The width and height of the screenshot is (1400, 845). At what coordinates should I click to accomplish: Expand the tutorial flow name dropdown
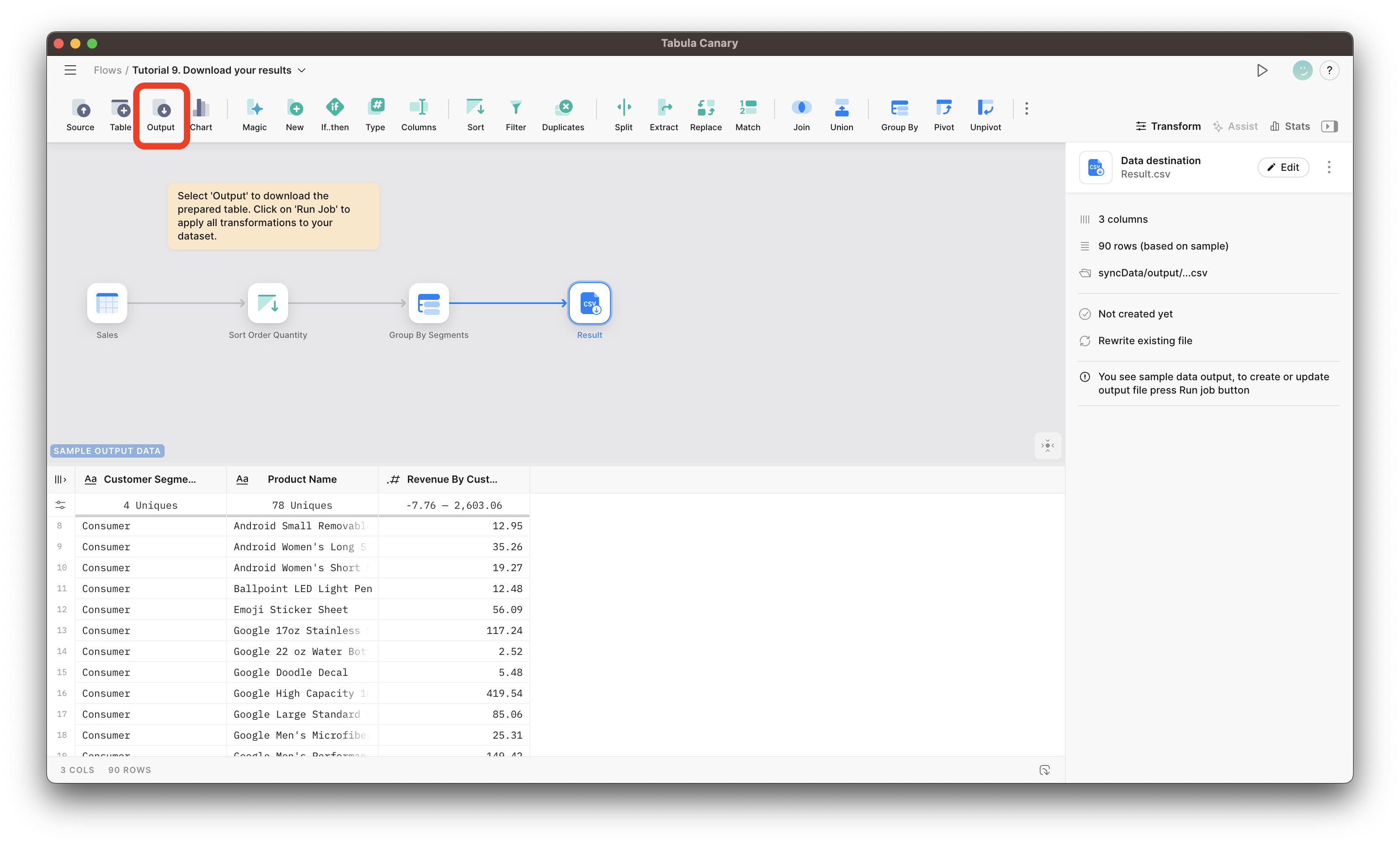tap(302, 70)
